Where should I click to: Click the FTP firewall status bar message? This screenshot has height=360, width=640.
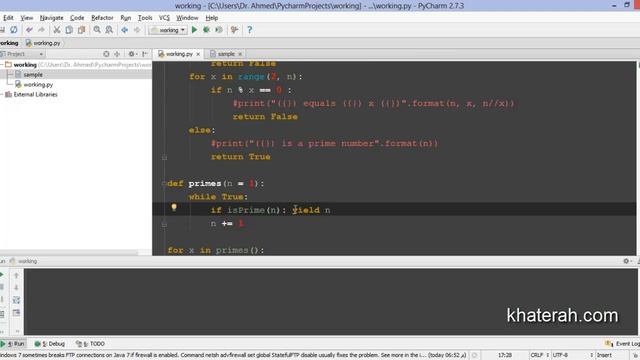pyautogui.click(x=233, y=355)
